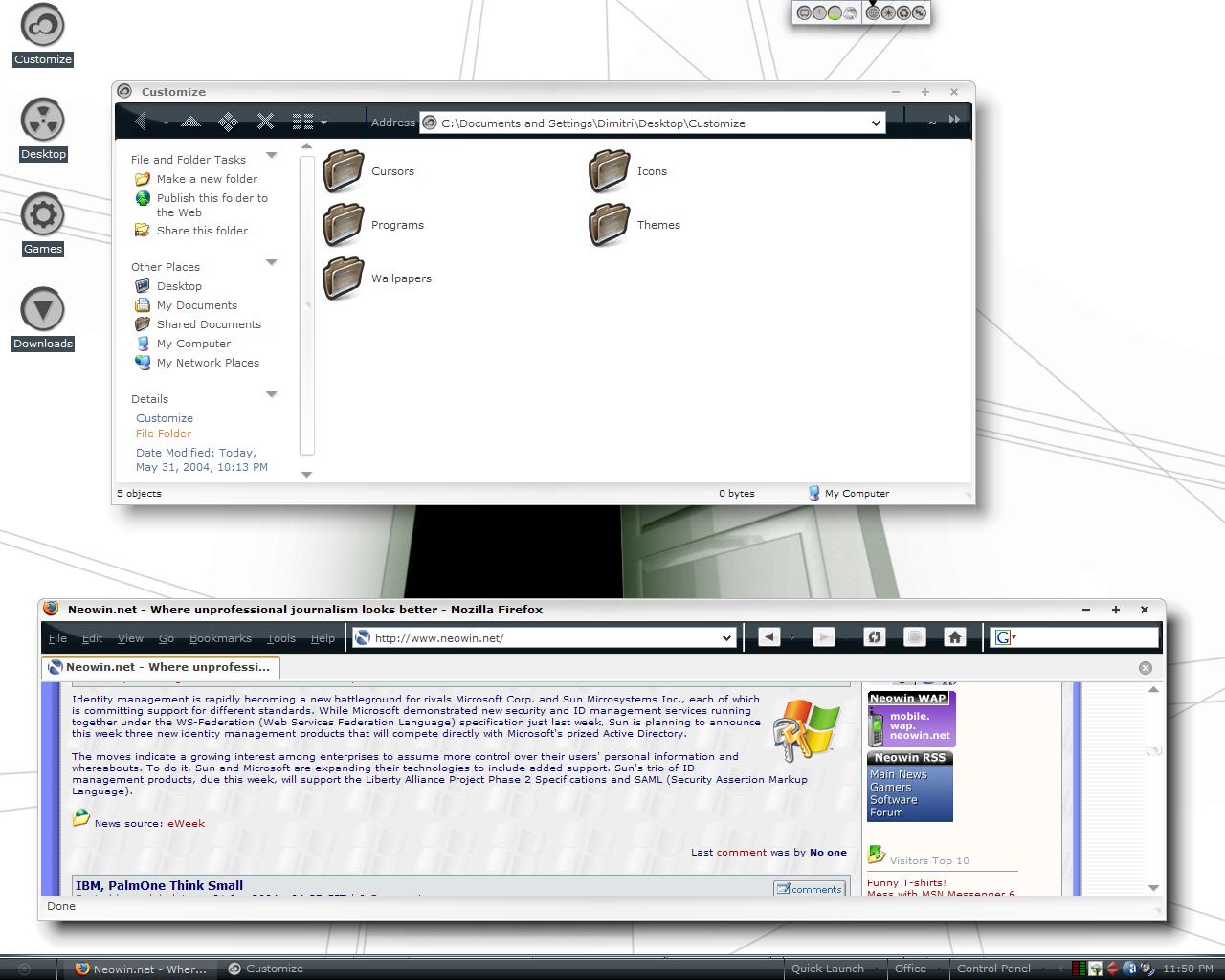The image size is (1225, 980).
Task: Click the Reload icon in Firefox toolbar
Action: point(874,636)
